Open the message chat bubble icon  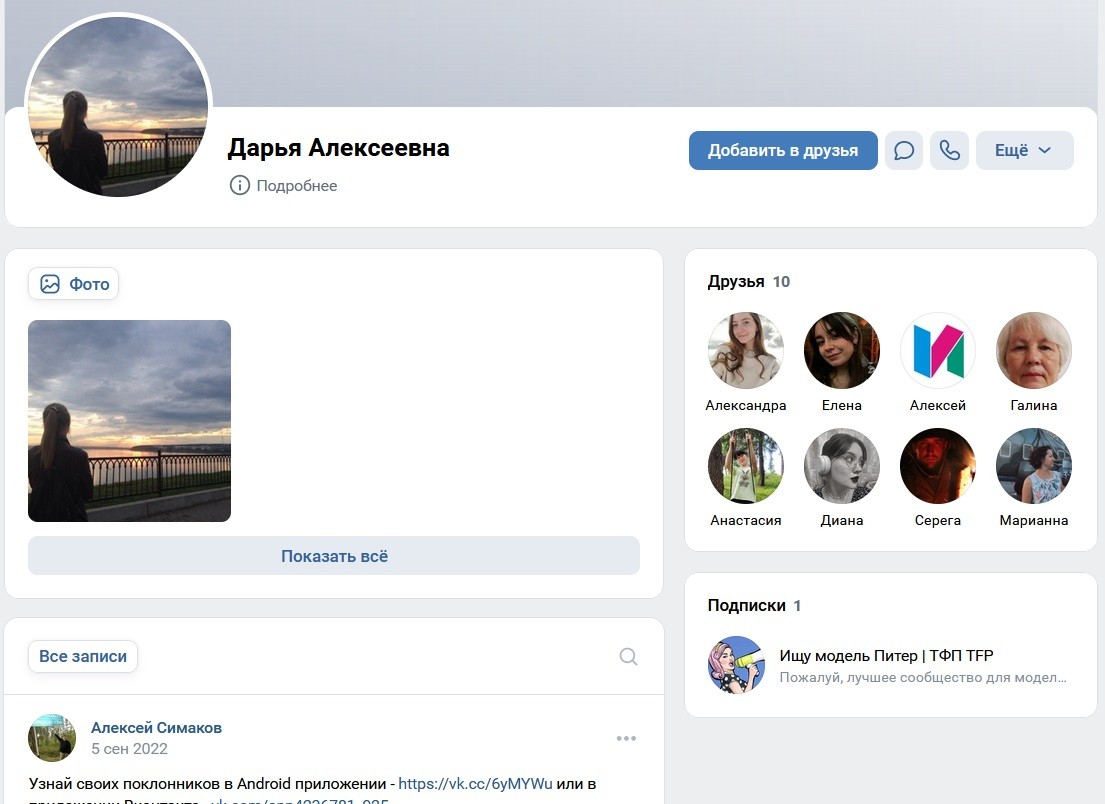point(903,150)
